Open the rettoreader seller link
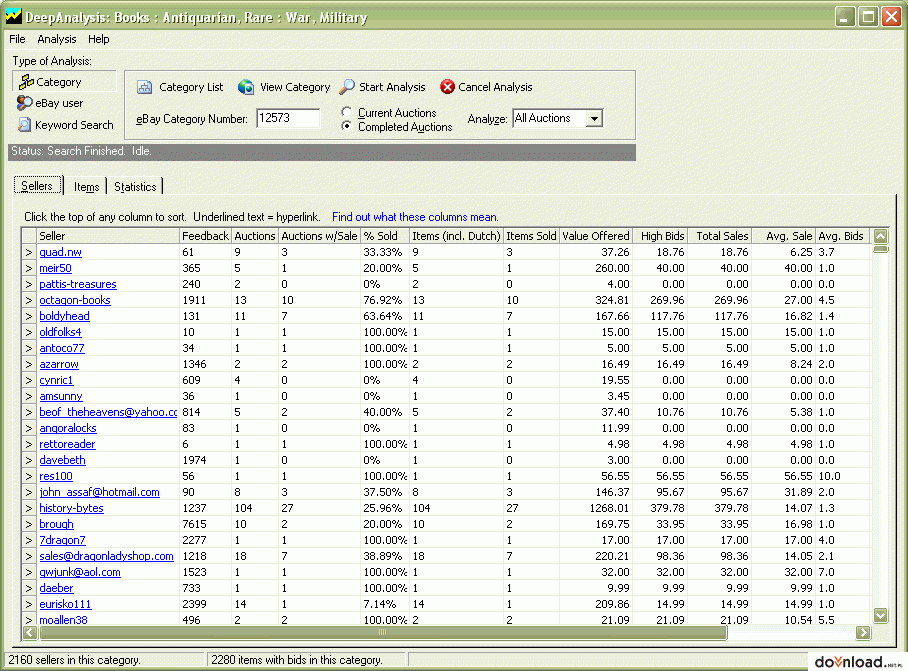This screenshot has width=908, height=671. tap(67, 444)
